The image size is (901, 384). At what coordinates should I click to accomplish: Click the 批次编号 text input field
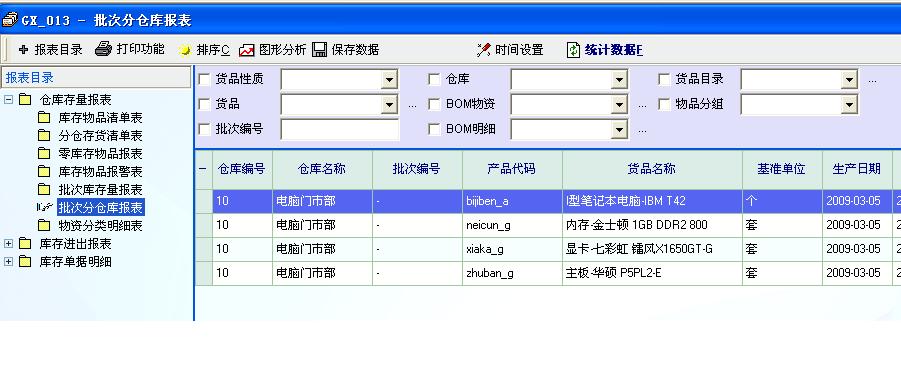pos(340,129)
